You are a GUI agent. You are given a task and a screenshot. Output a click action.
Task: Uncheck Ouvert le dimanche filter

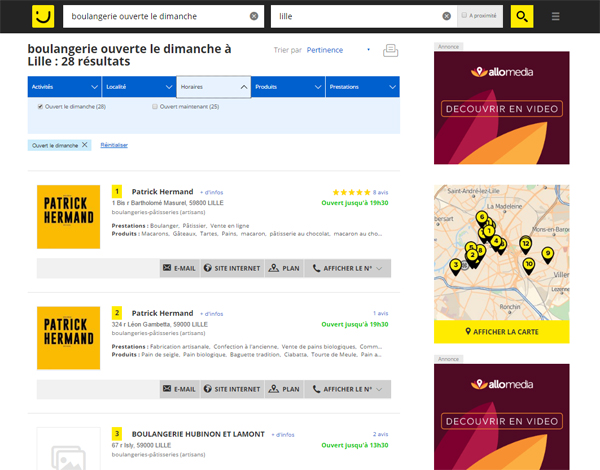pos(40,106)
